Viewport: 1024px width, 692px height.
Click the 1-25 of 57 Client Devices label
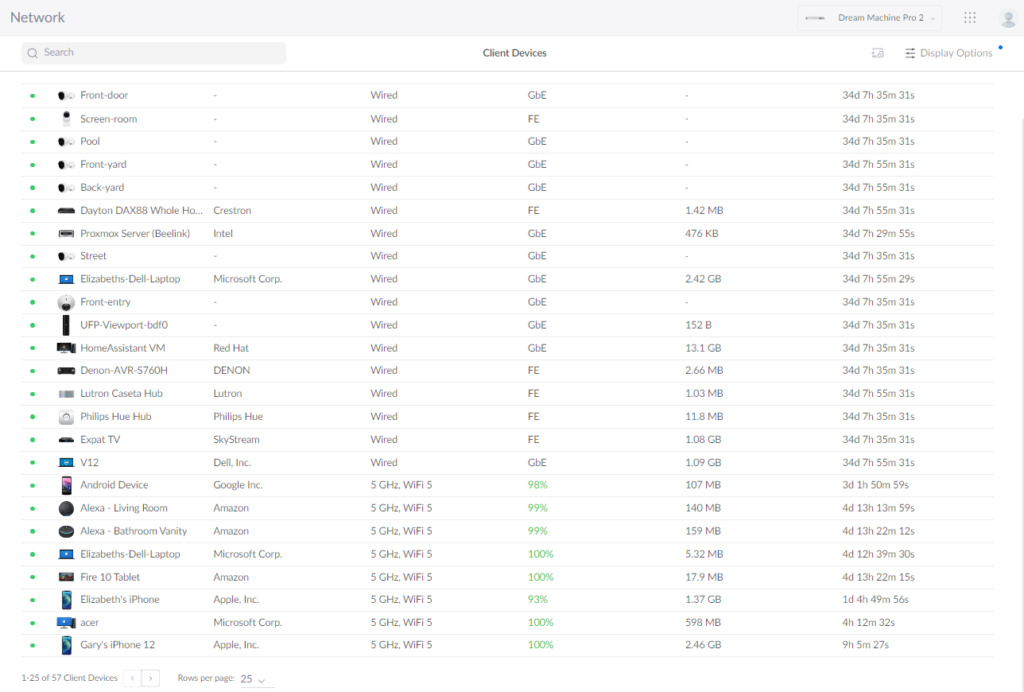pos(69,678)
